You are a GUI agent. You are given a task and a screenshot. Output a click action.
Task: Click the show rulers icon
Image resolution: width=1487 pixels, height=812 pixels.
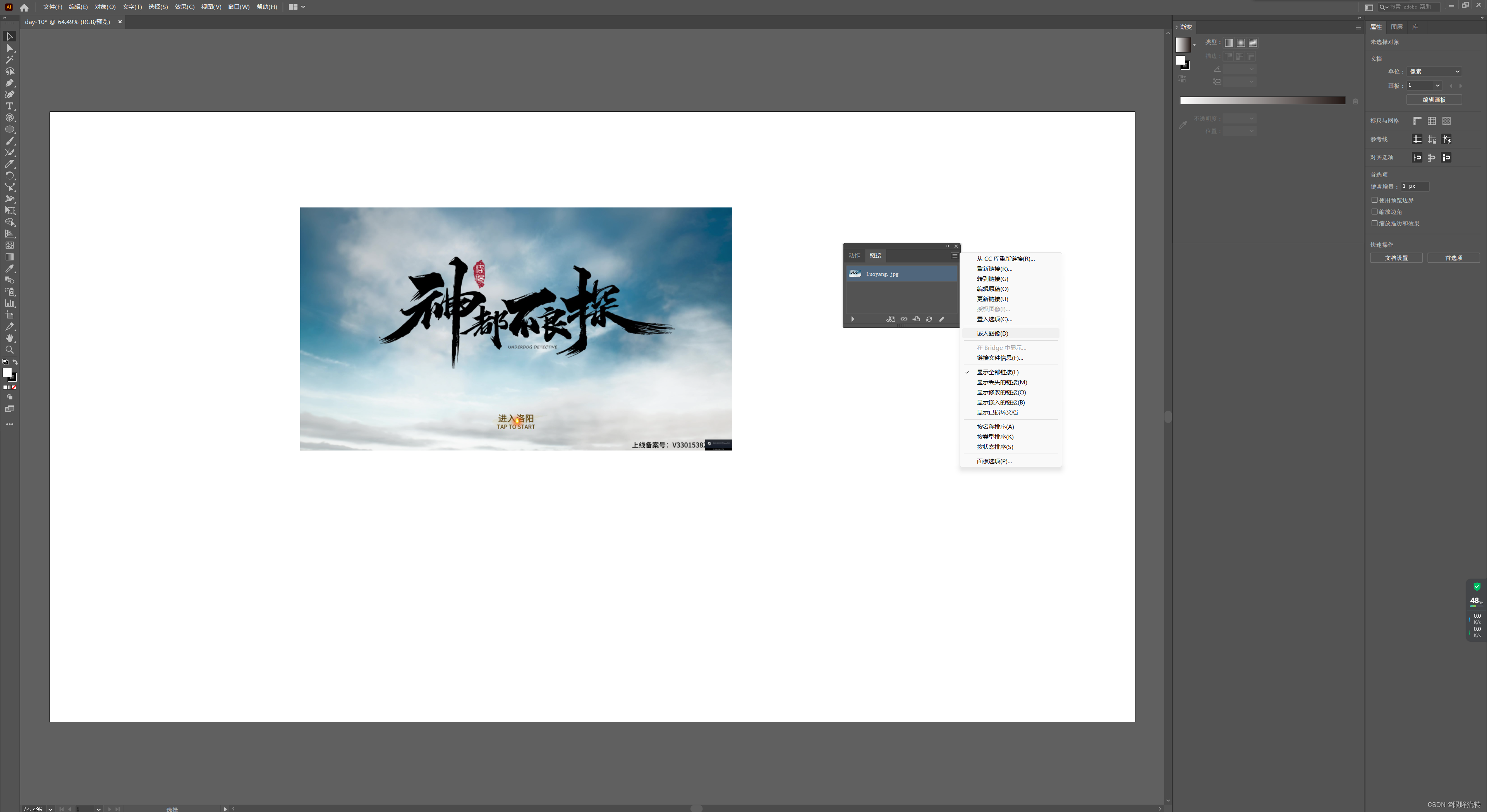tap(1417, 121)
